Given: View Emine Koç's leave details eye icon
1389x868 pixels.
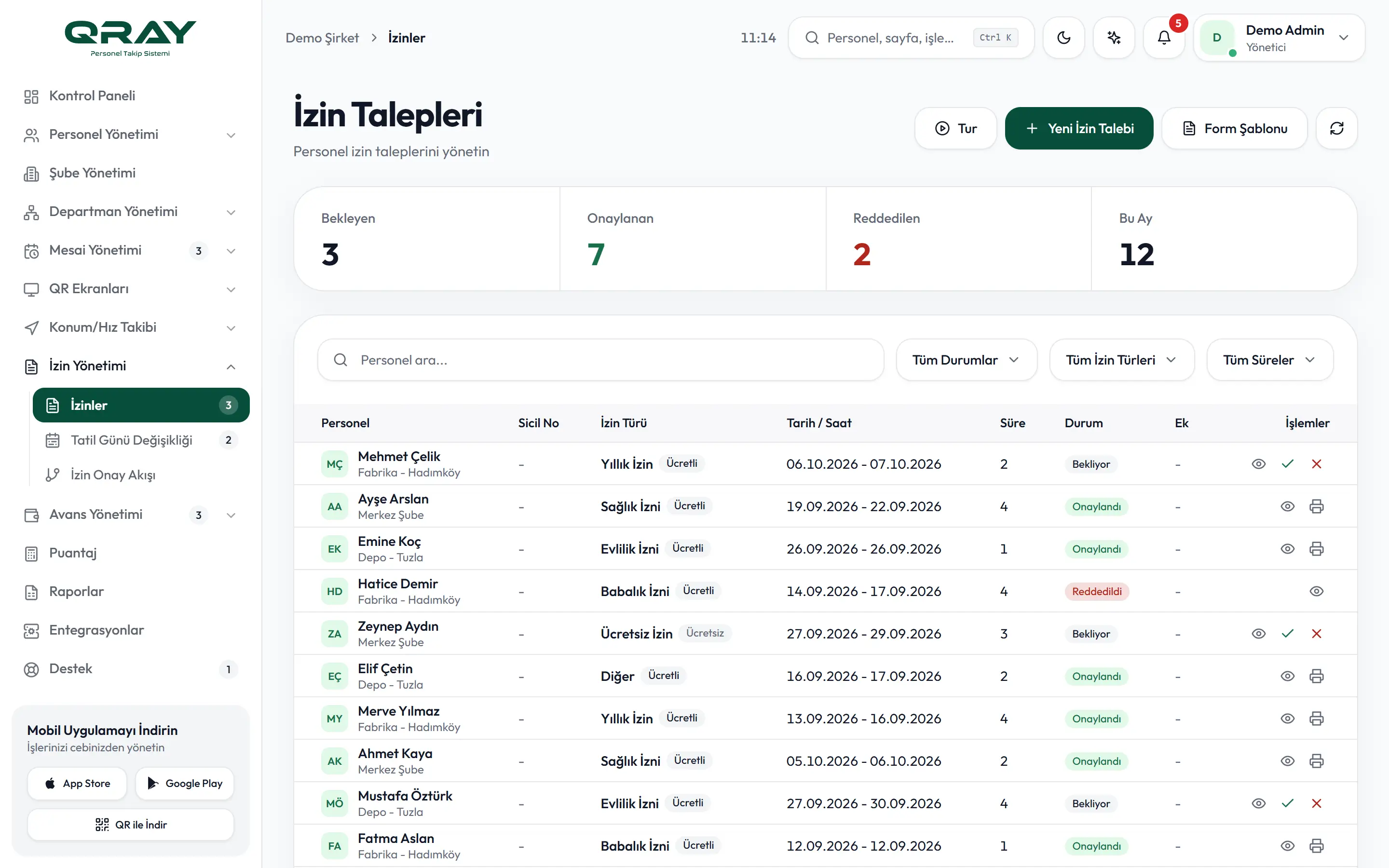Looking at the screenshot, I should click(1287, 549).
